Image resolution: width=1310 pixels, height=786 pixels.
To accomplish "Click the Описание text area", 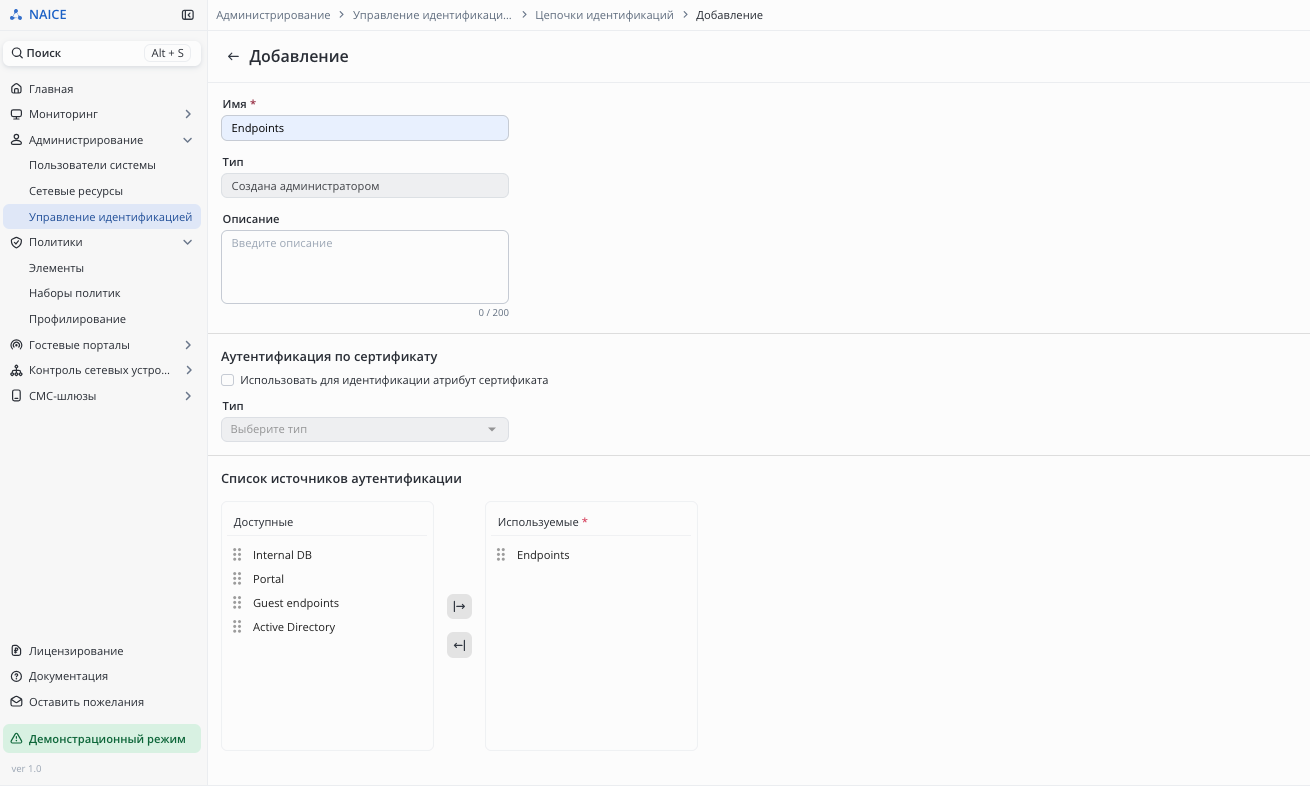I will click(364, 267).
